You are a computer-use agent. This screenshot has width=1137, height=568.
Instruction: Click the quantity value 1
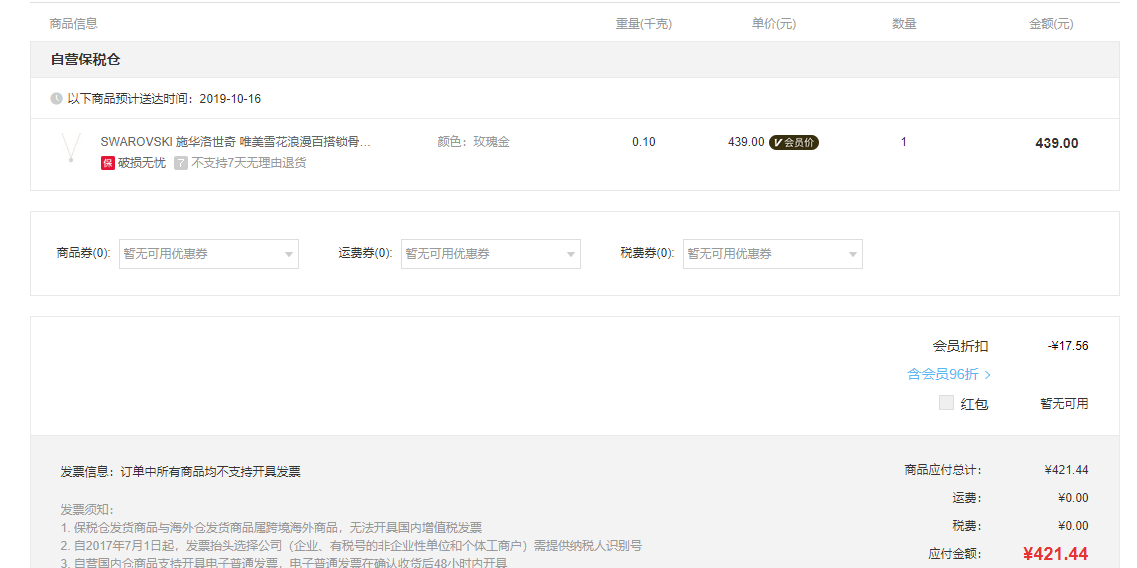coord(904,141)
